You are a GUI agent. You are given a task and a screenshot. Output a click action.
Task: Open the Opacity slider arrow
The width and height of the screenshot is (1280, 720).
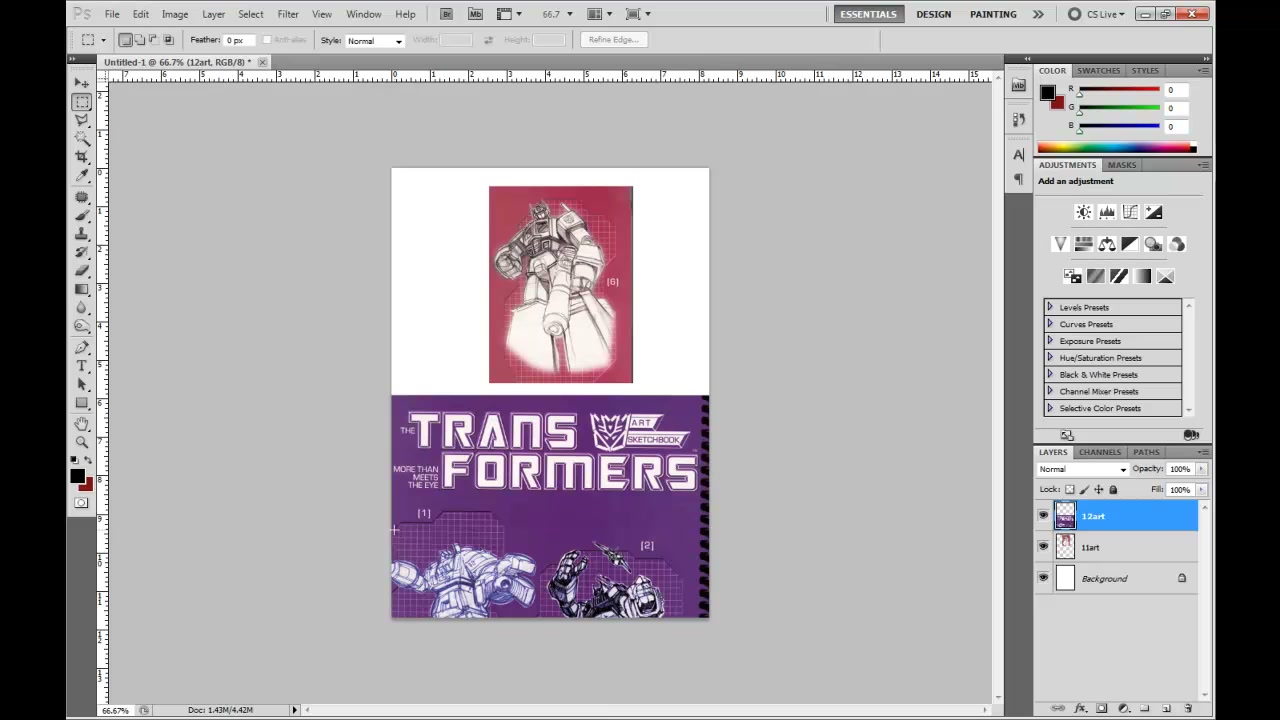[1201, 469]
